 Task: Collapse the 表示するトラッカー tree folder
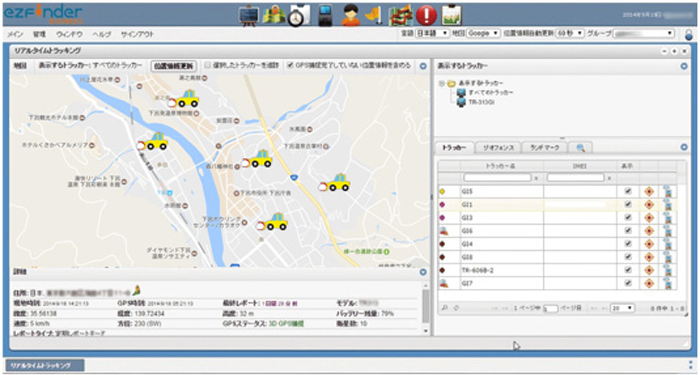442,83
